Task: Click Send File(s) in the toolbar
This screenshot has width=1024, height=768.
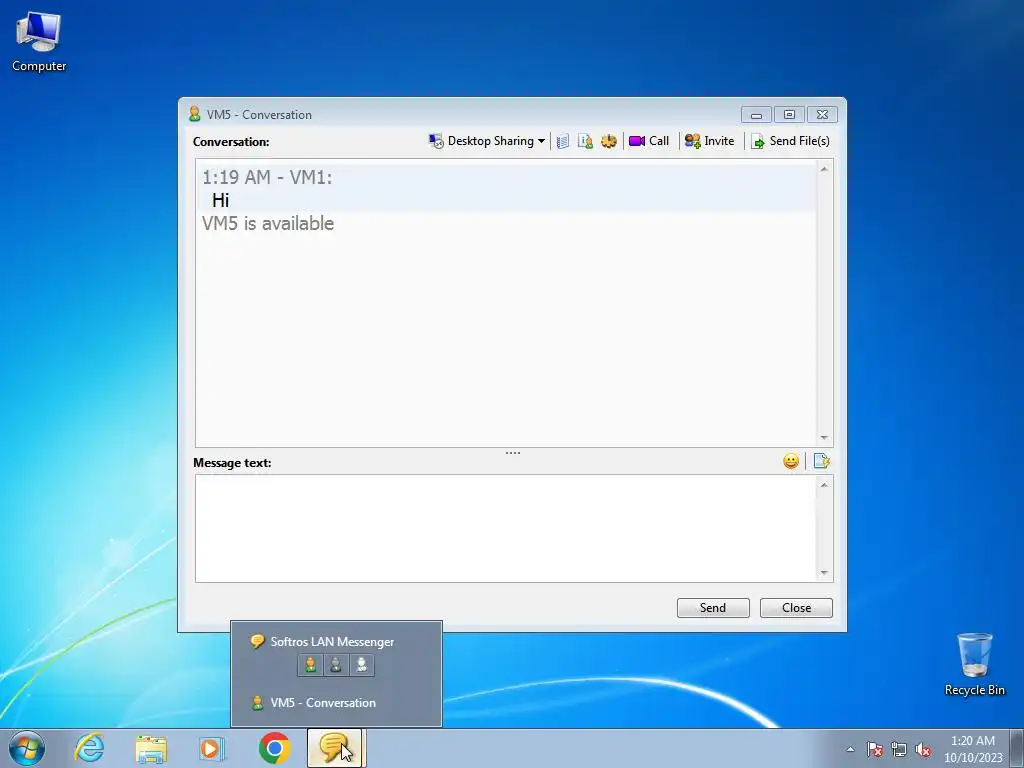Action: pyautogui.click(x=790, y=141)
